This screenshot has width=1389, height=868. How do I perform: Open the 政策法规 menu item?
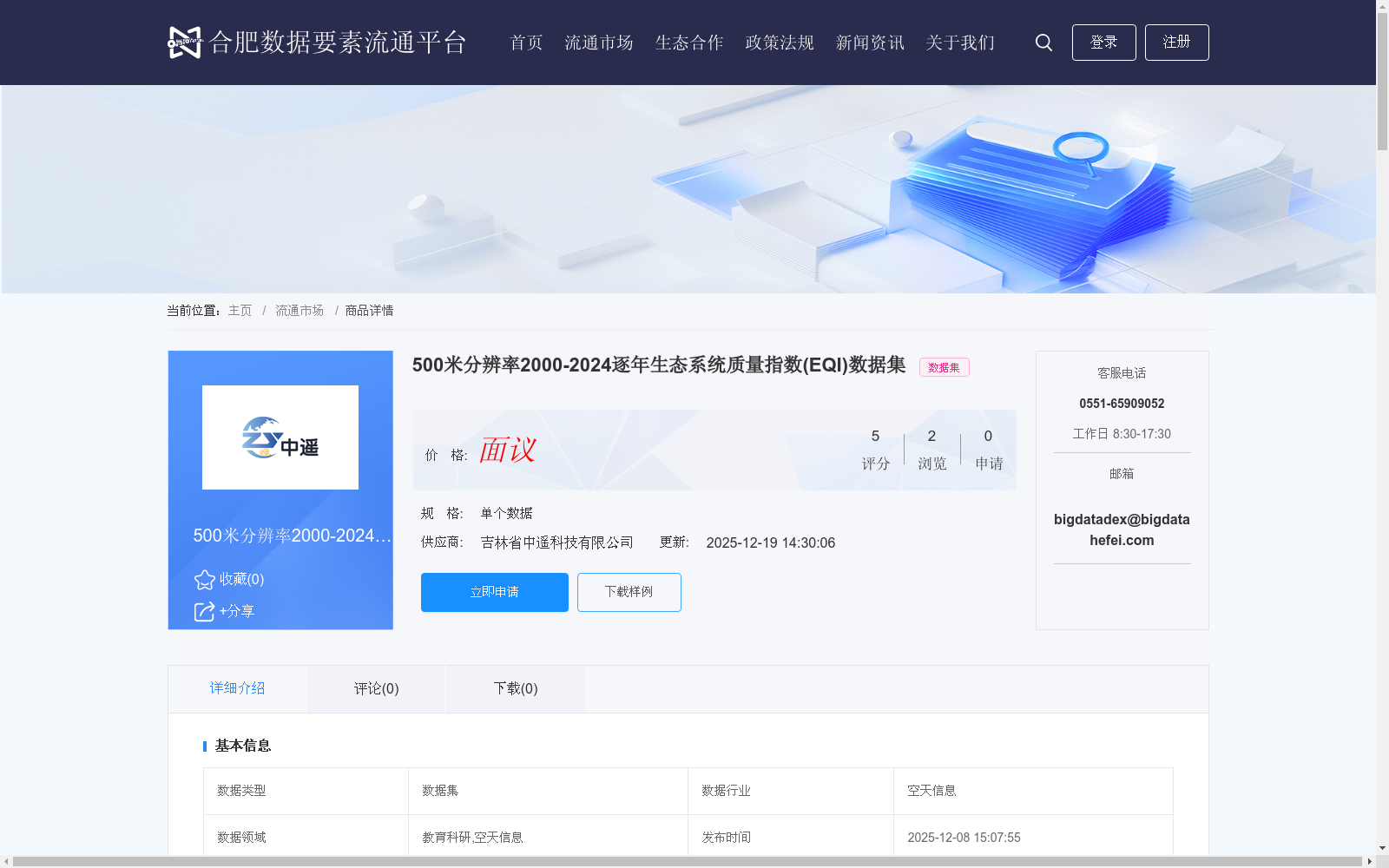779,42
